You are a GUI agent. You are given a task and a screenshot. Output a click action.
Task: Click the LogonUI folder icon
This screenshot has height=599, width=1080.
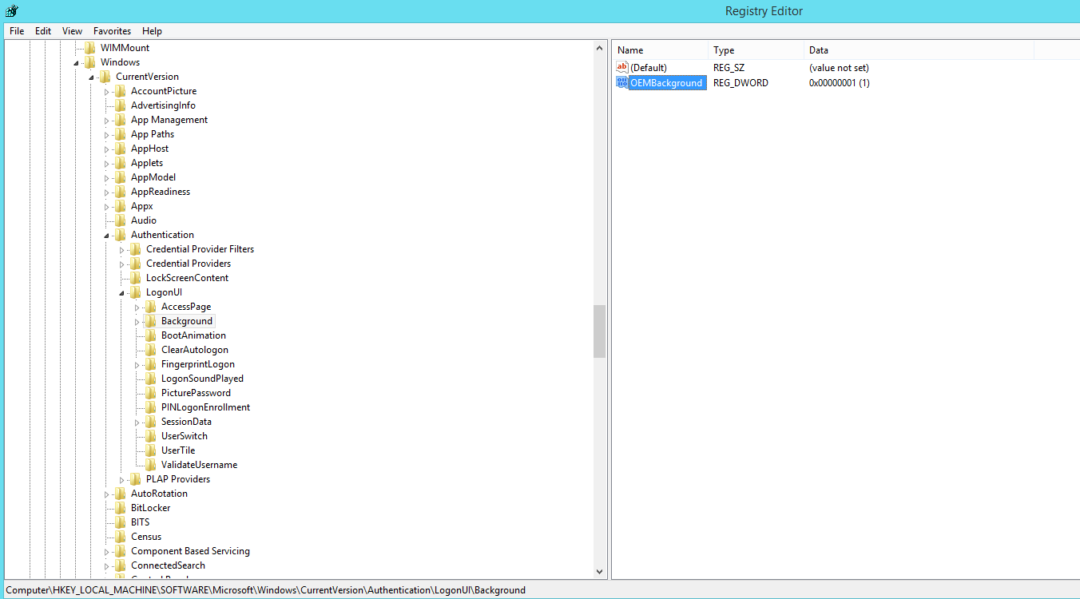[x=135, y=293]
